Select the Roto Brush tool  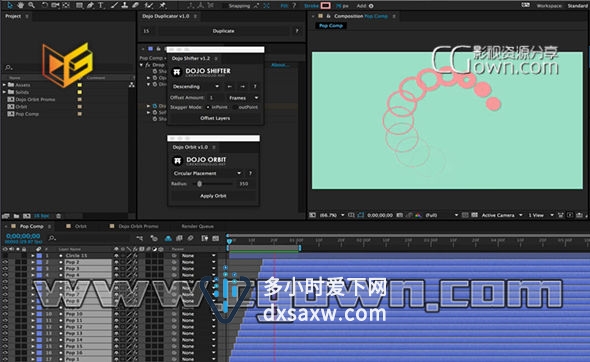click(149, 5)
